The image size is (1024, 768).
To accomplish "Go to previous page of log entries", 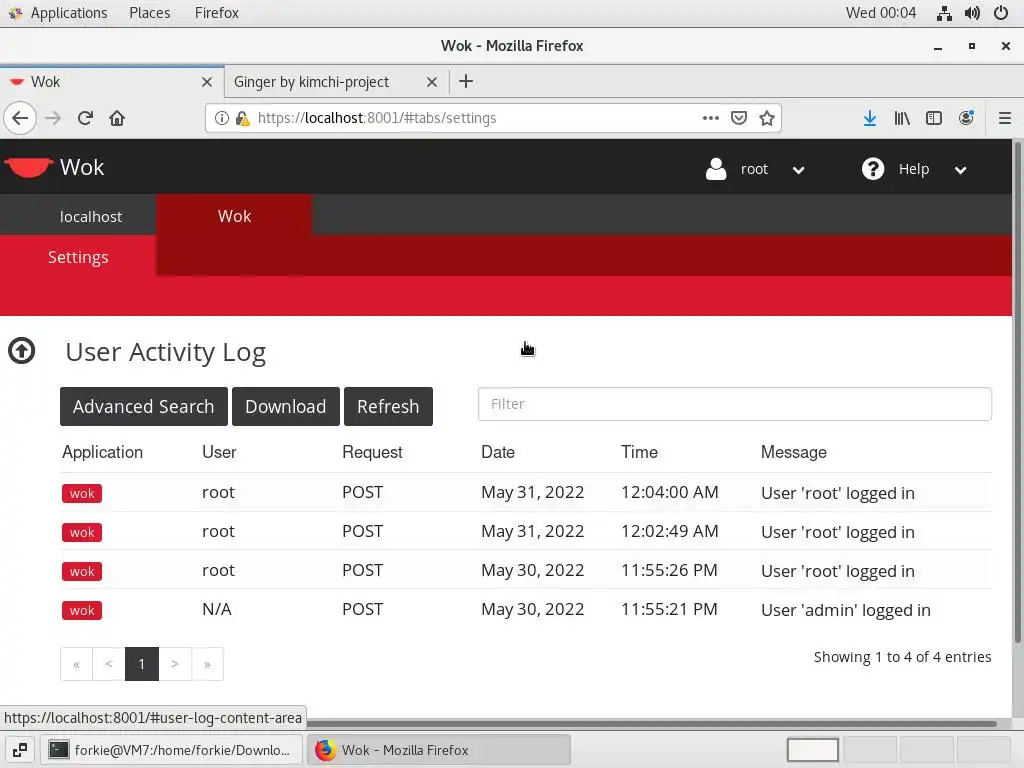I will click(109, 664).
